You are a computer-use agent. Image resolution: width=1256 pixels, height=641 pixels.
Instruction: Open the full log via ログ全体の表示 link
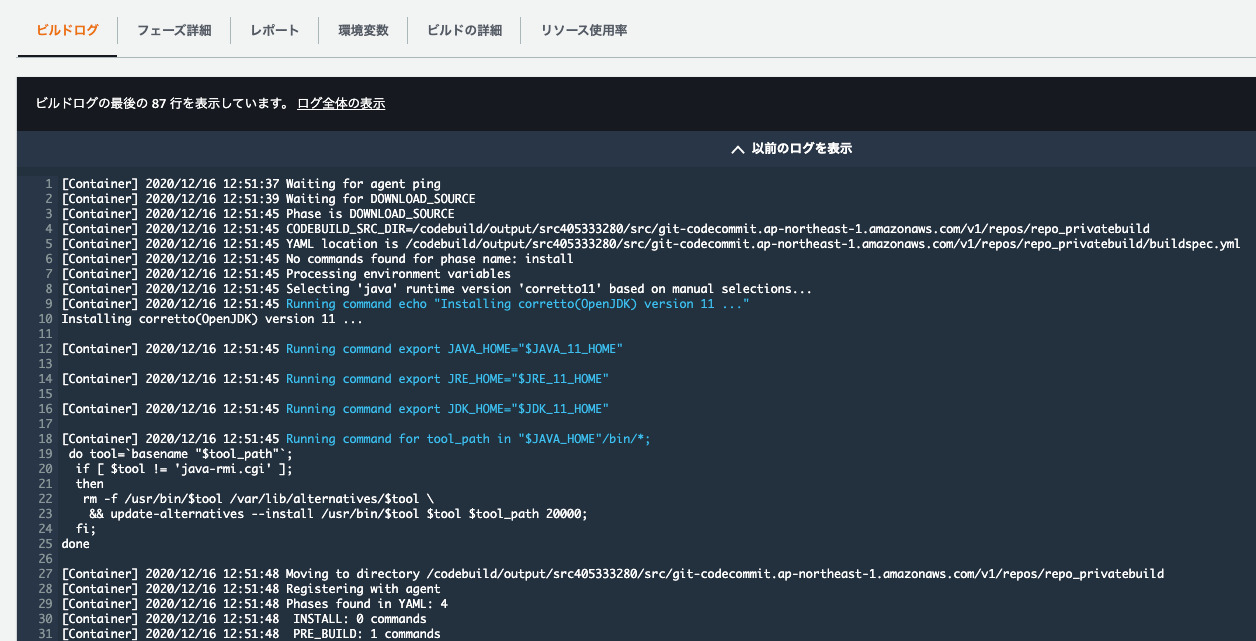341,103
